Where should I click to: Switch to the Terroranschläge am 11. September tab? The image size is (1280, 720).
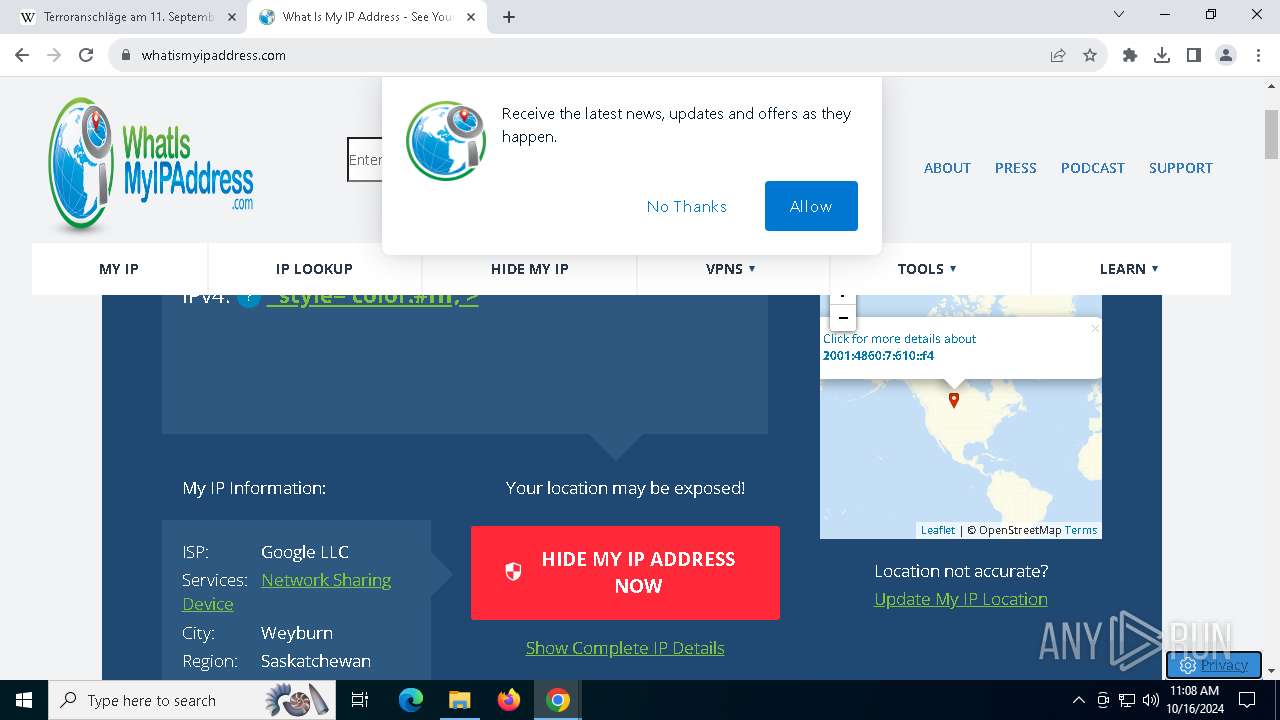tap(129, 17)
